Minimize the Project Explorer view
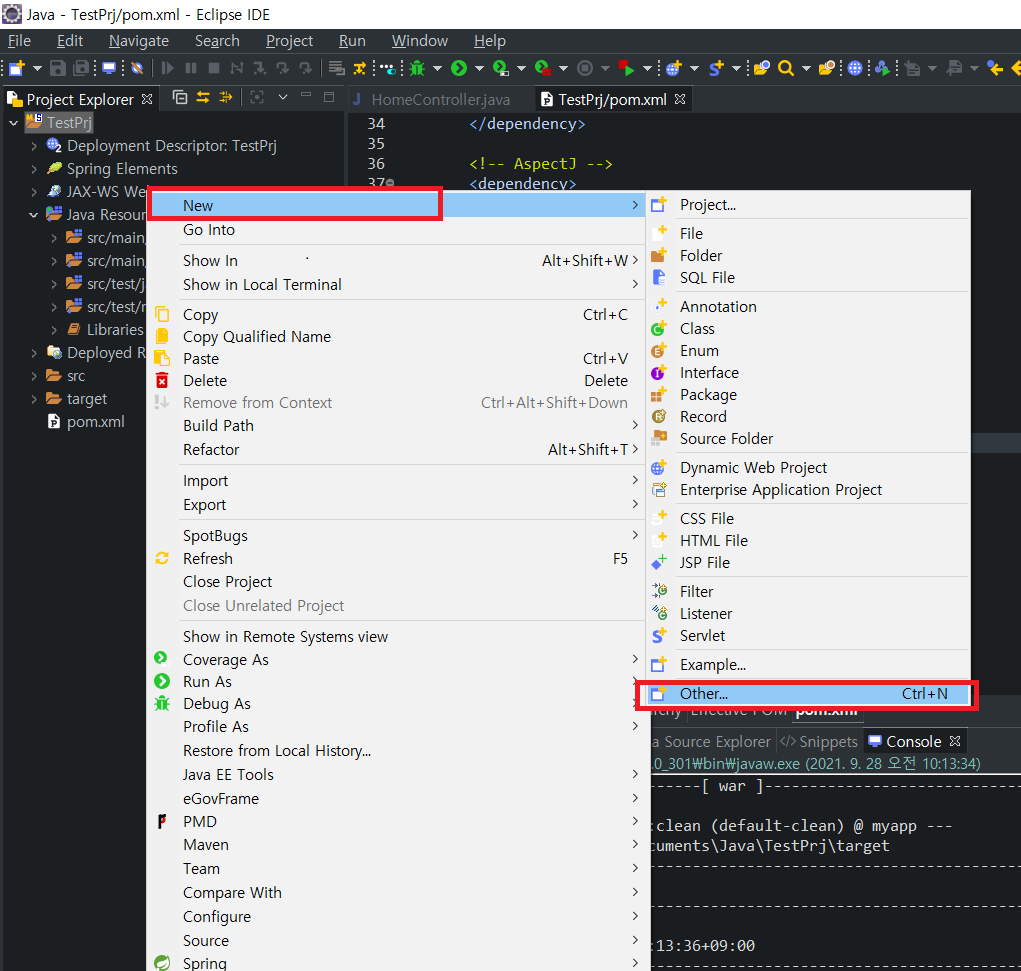The image size is (1021, 971). pos(306,96)
